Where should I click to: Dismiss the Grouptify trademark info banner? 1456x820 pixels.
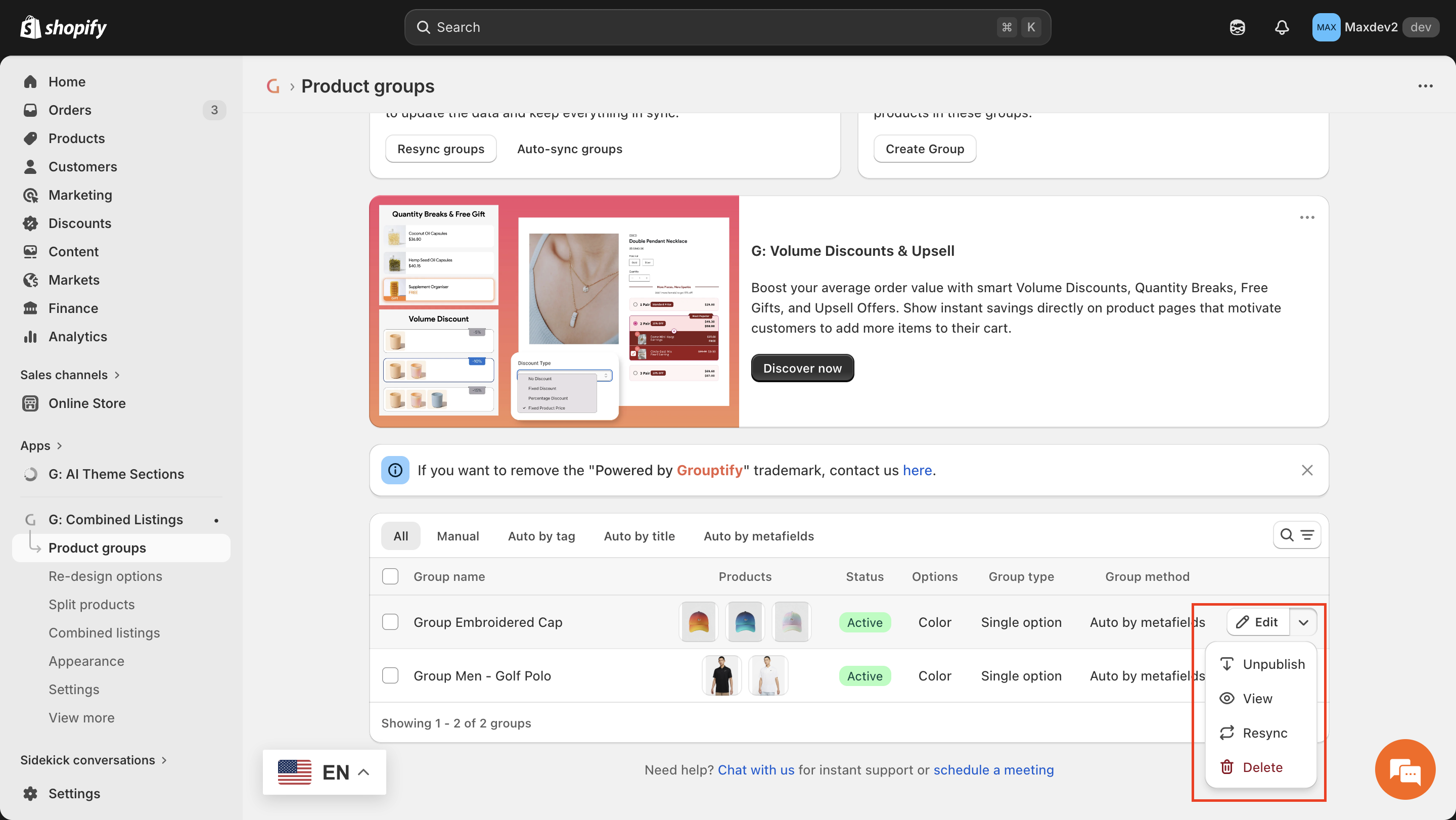point(1307,470)
